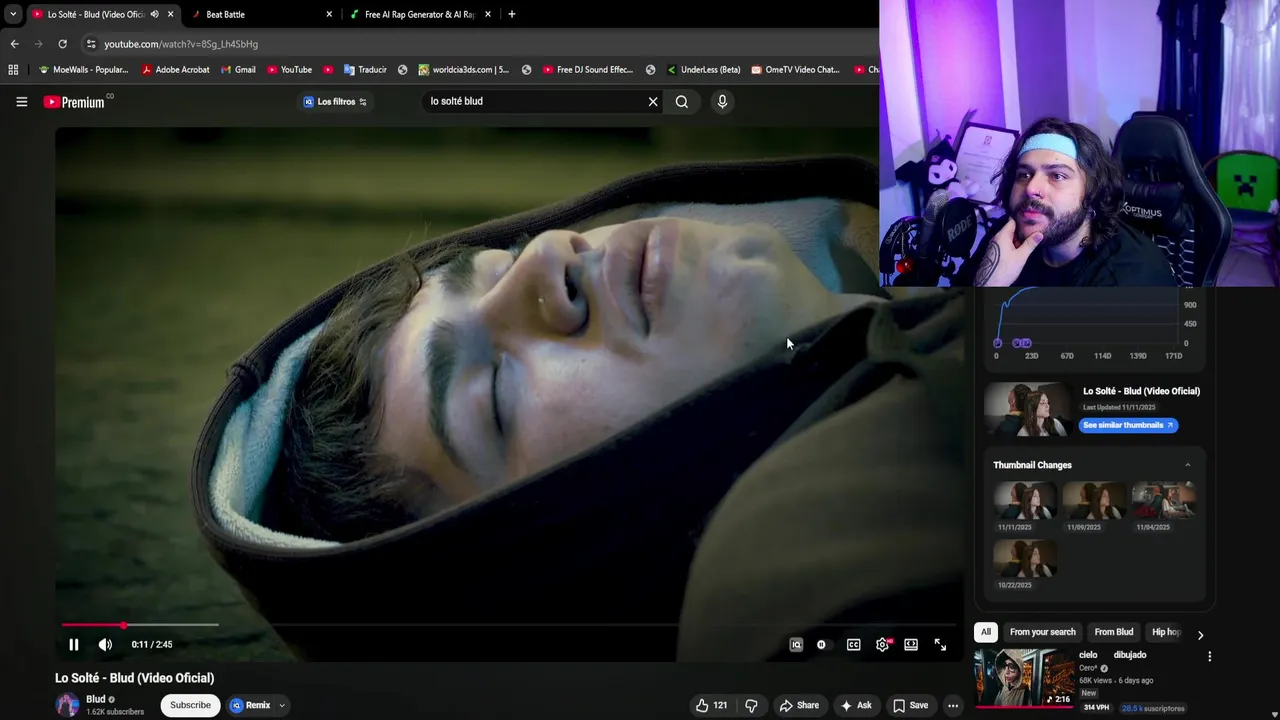Mute the video volume

[105, 645]
